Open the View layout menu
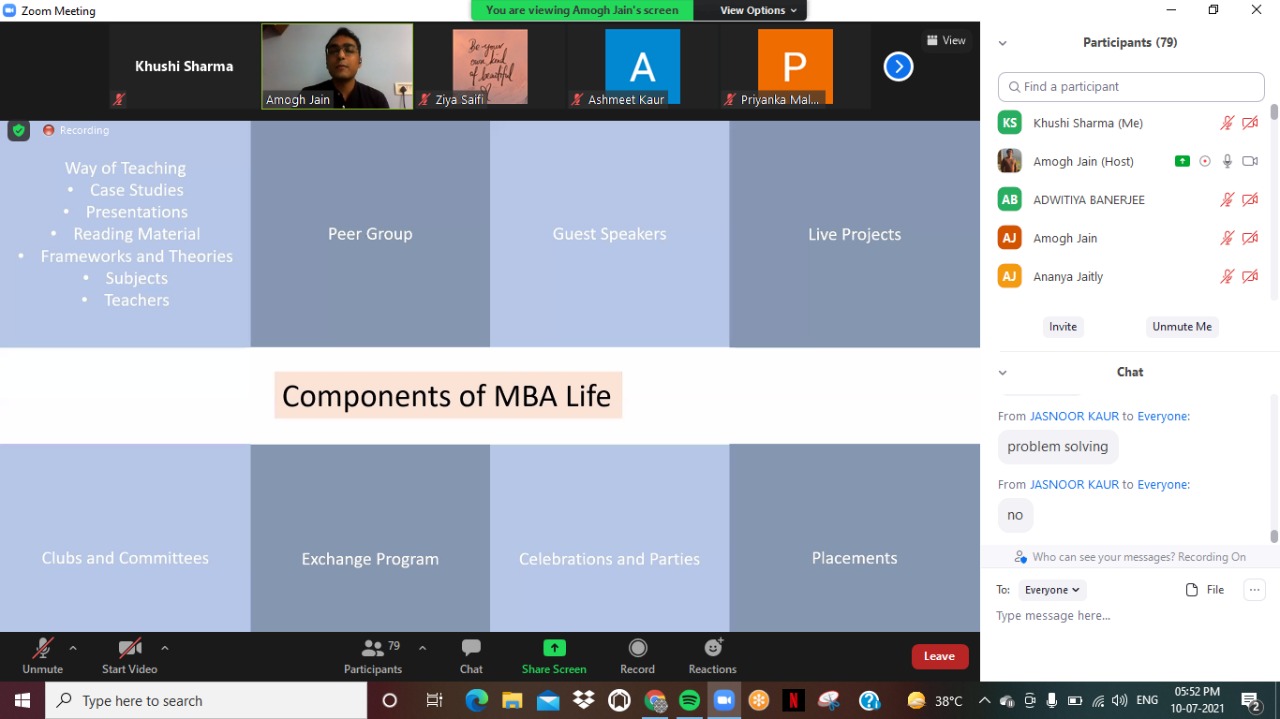The width and height of the screenshot is (1280, 719). (946, 41)
